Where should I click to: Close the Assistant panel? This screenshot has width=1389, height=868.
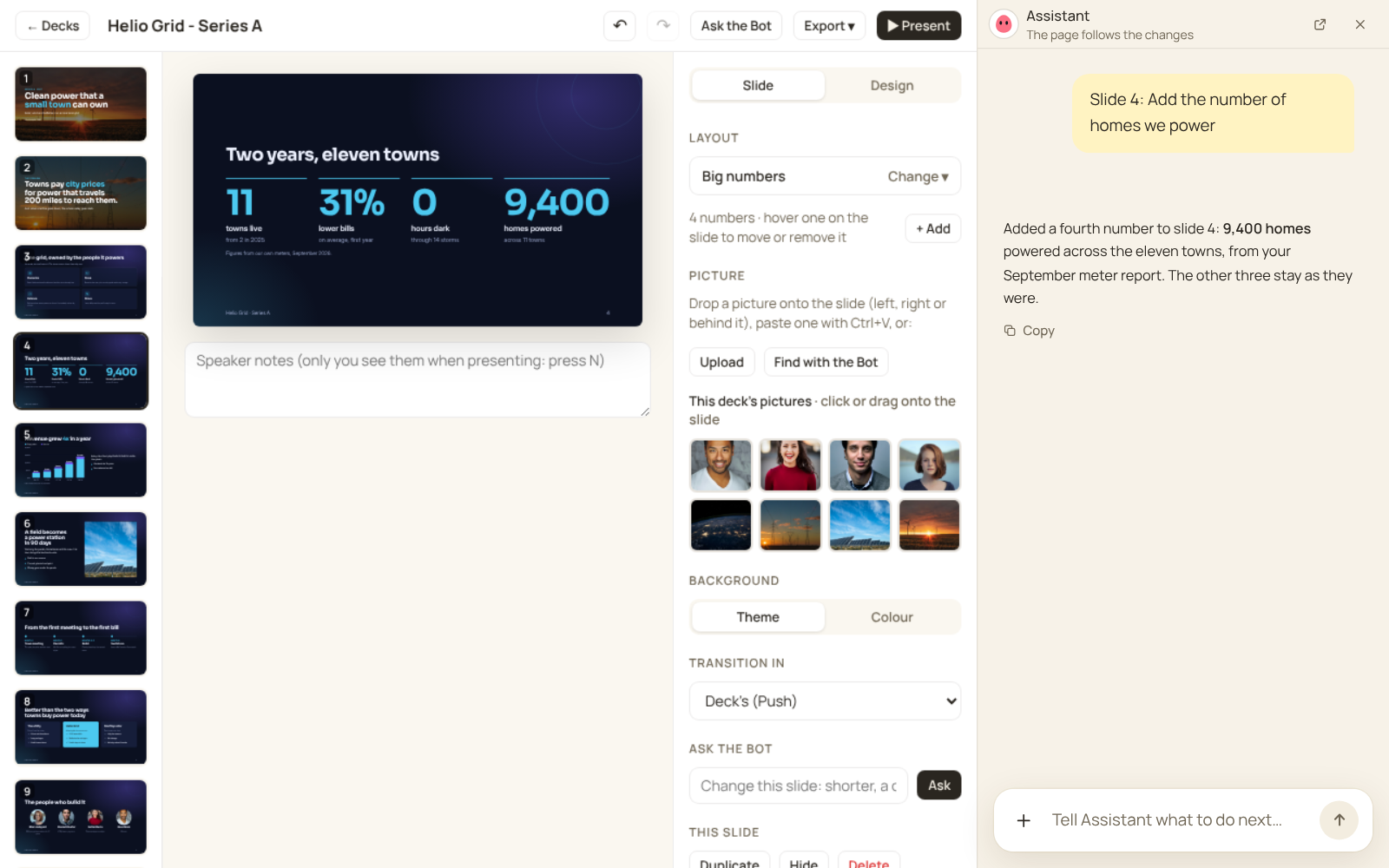pos(1360,24)
